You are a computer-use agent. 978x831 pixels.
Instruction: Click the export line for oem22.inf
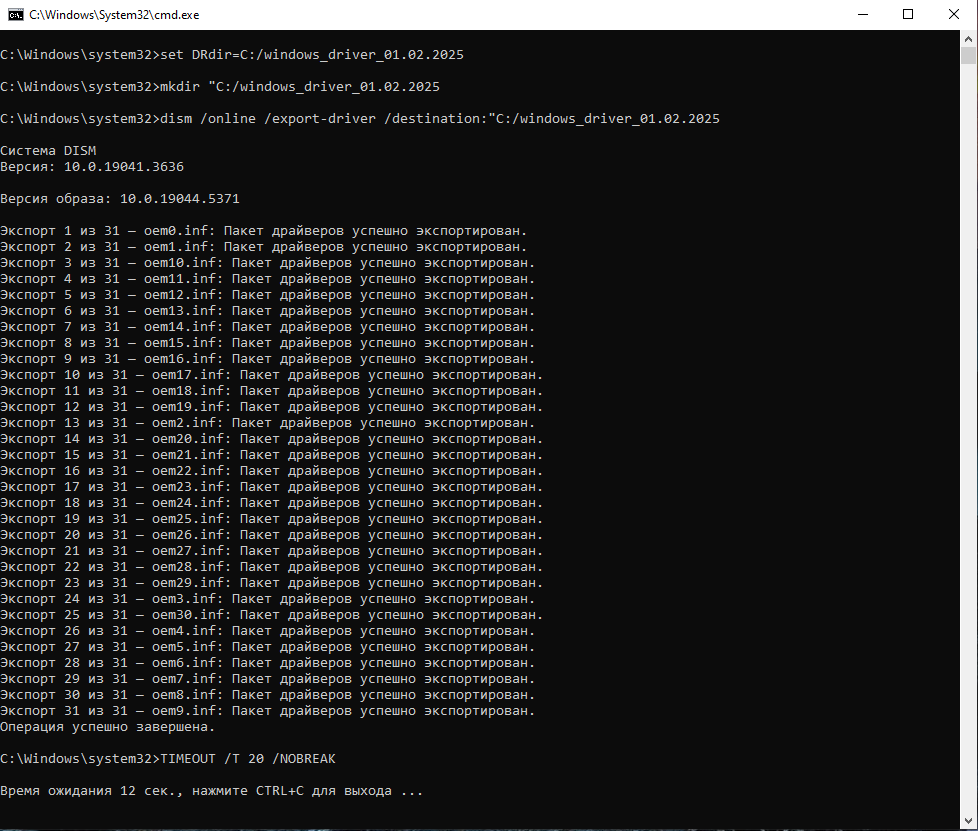tap(272, 471)
